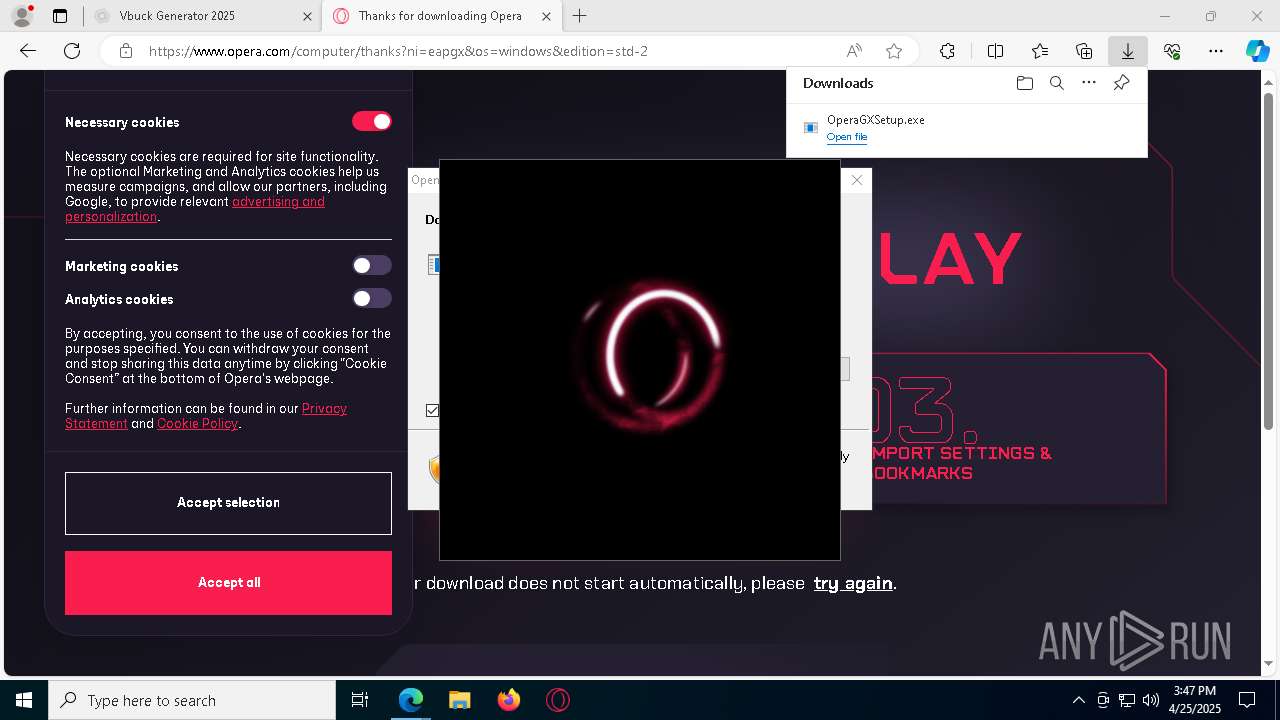View site information lock icon
The image size is (1280, 720).
point(126,51)
